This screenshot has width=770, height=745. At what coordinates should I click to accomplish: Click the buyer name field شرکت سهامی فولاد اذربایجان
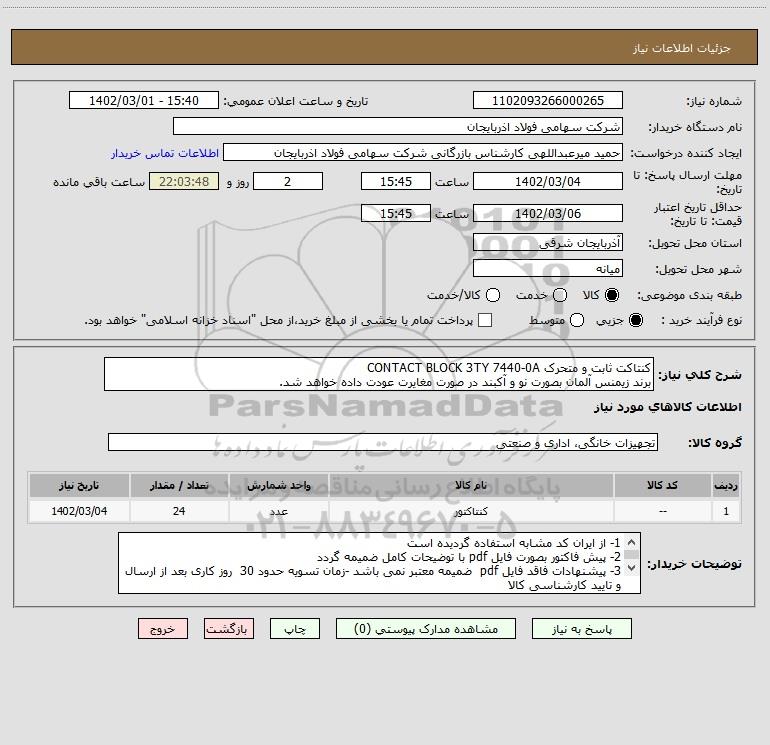click(398, 126)
